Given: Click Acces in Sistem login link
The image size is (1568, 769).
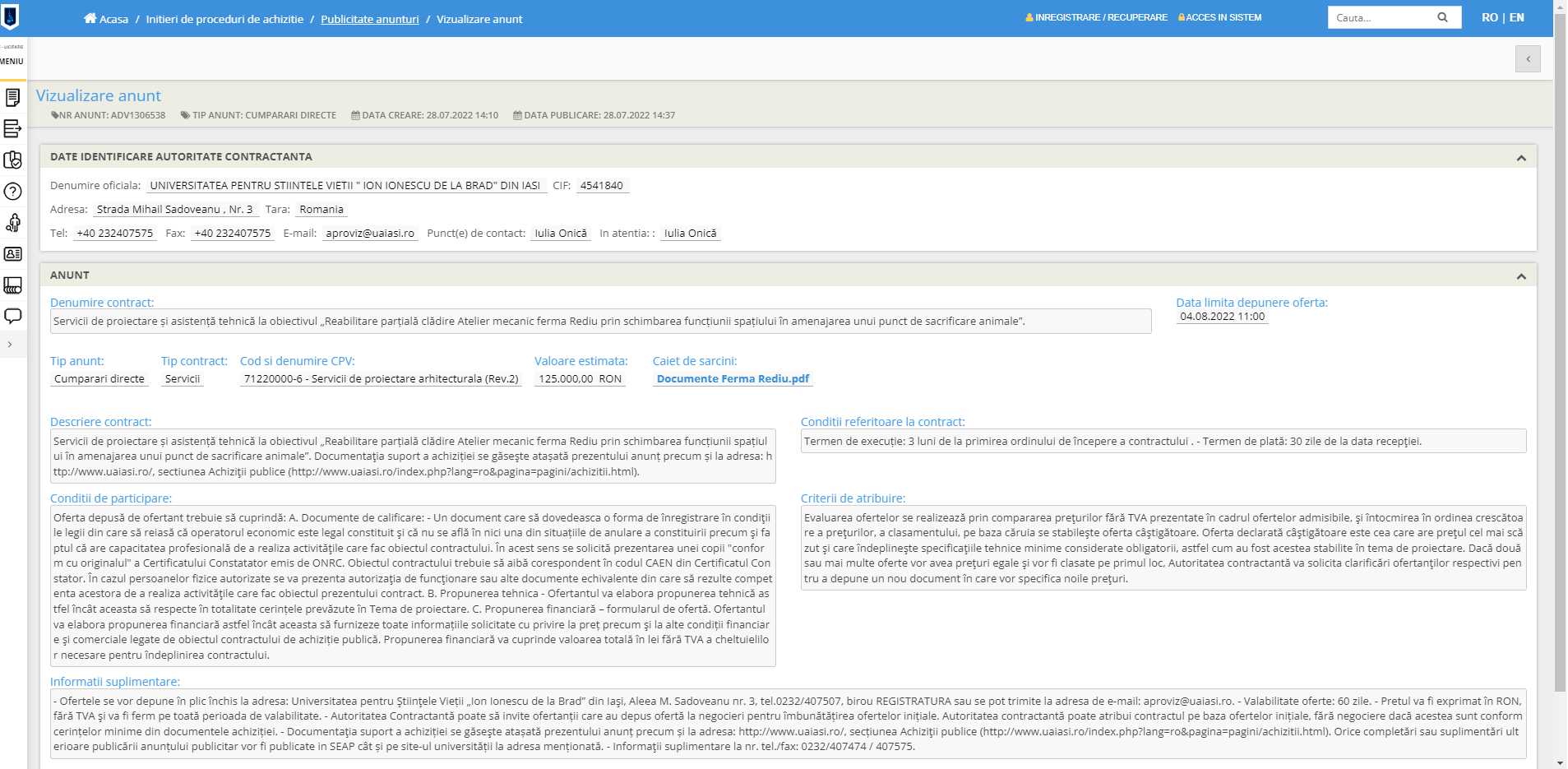Looking at the screenshot, I should coord(1223,17).
